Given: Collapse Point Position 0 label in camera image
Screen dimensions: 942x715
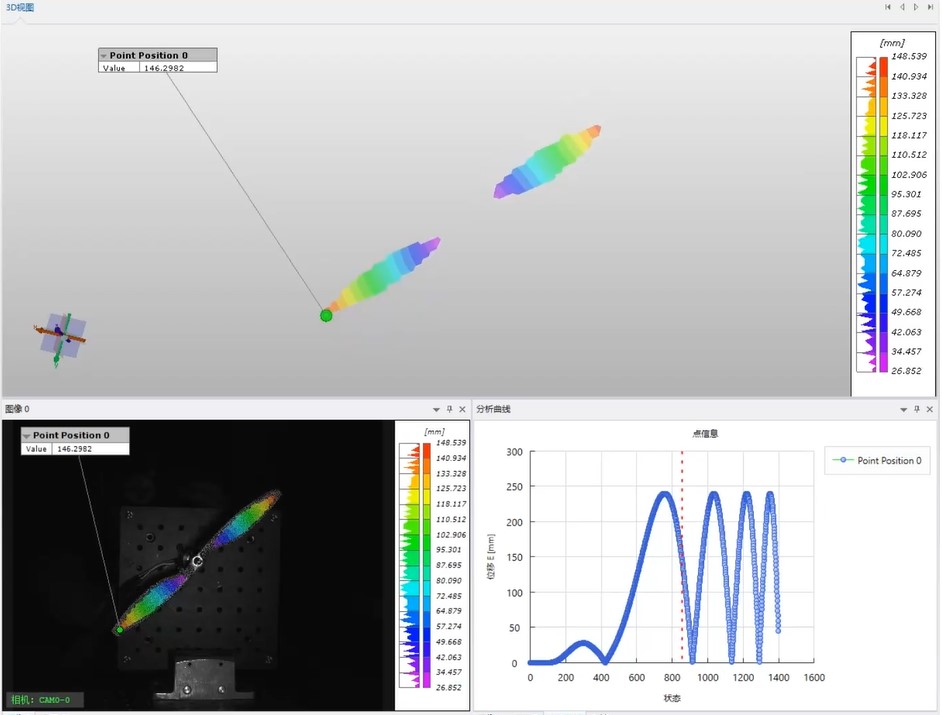Looking at the screenshot, I should [x=27, y=436].
